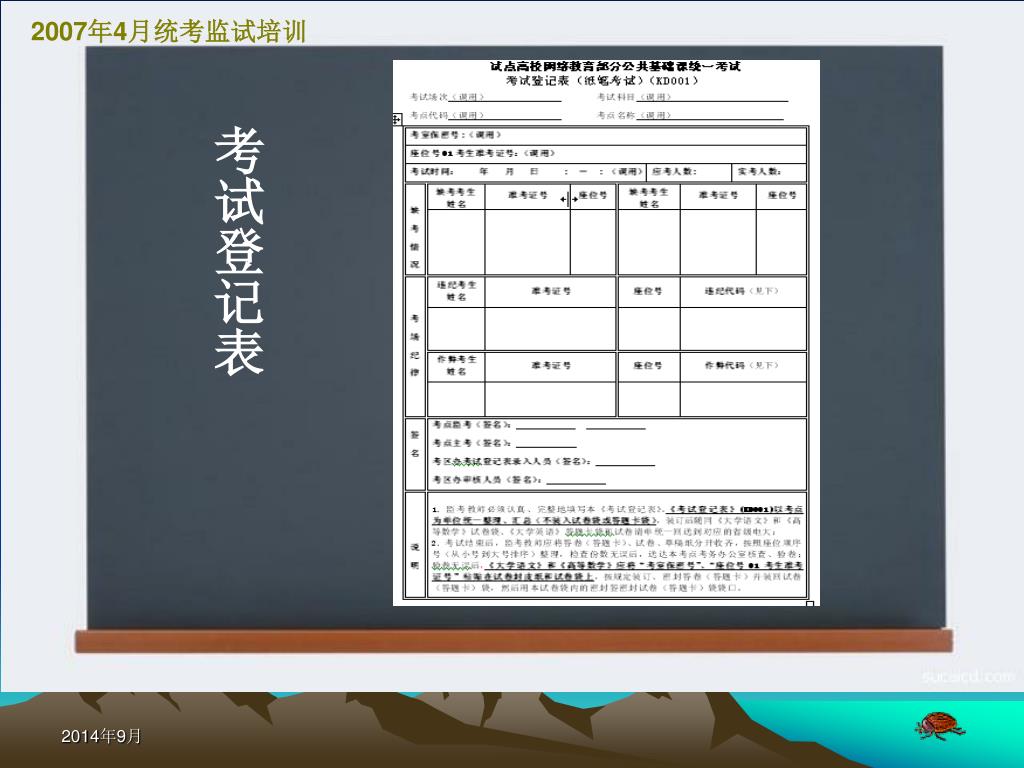
Task: Click the vertical 缺考情况 label cell
Action: coord(415,229)
